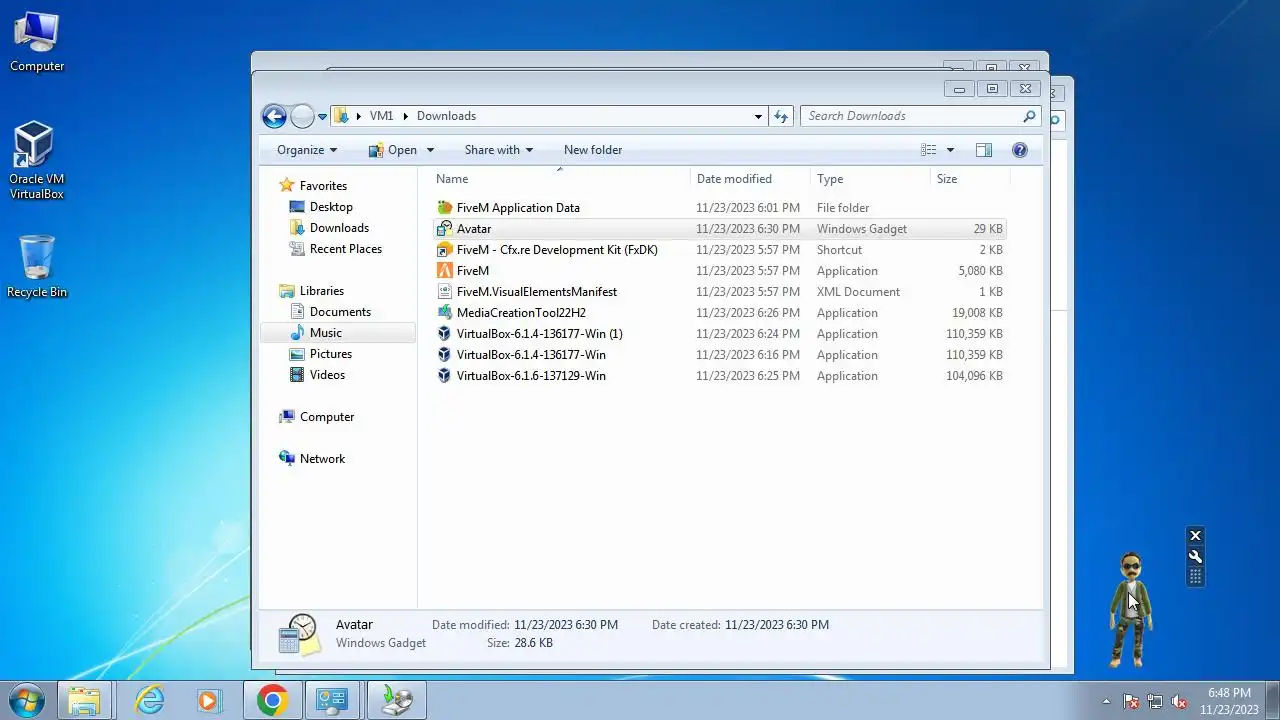
Task: Click the Avatar gadget drag handle
Action: point(1195,577)
